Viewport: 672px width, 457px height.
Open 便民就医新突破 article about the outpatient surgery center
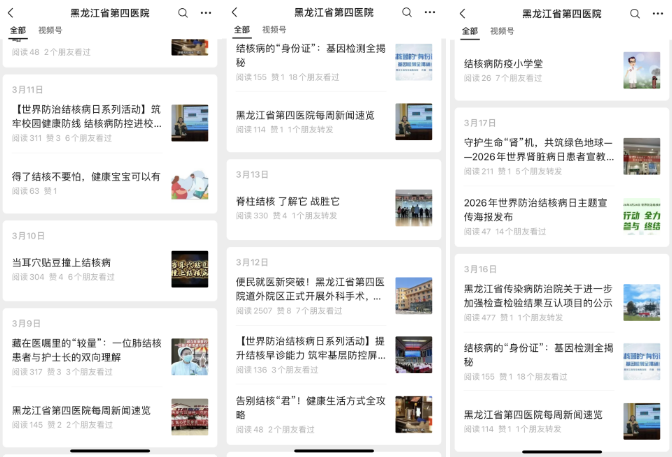coord(308,289)
